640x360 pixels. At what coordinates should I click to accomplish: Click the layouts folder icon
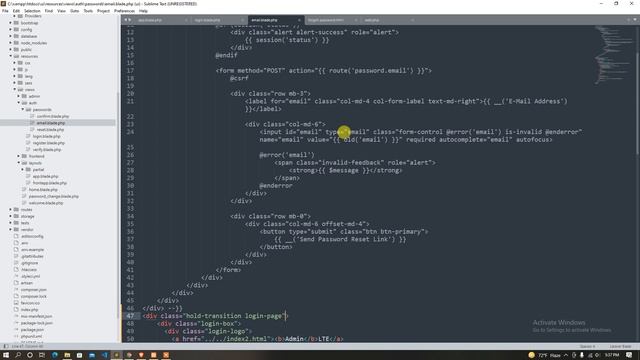tap(24, 163)
